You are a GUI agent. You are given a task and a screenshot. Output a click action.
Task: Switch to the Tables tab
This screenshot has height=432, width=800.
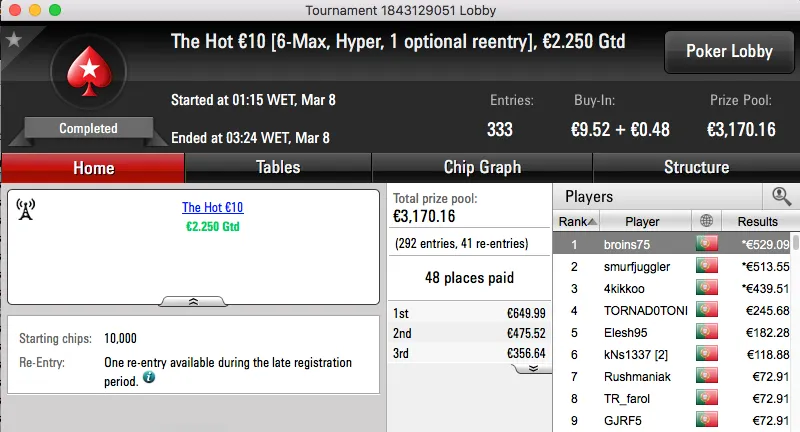click(278, 167)
